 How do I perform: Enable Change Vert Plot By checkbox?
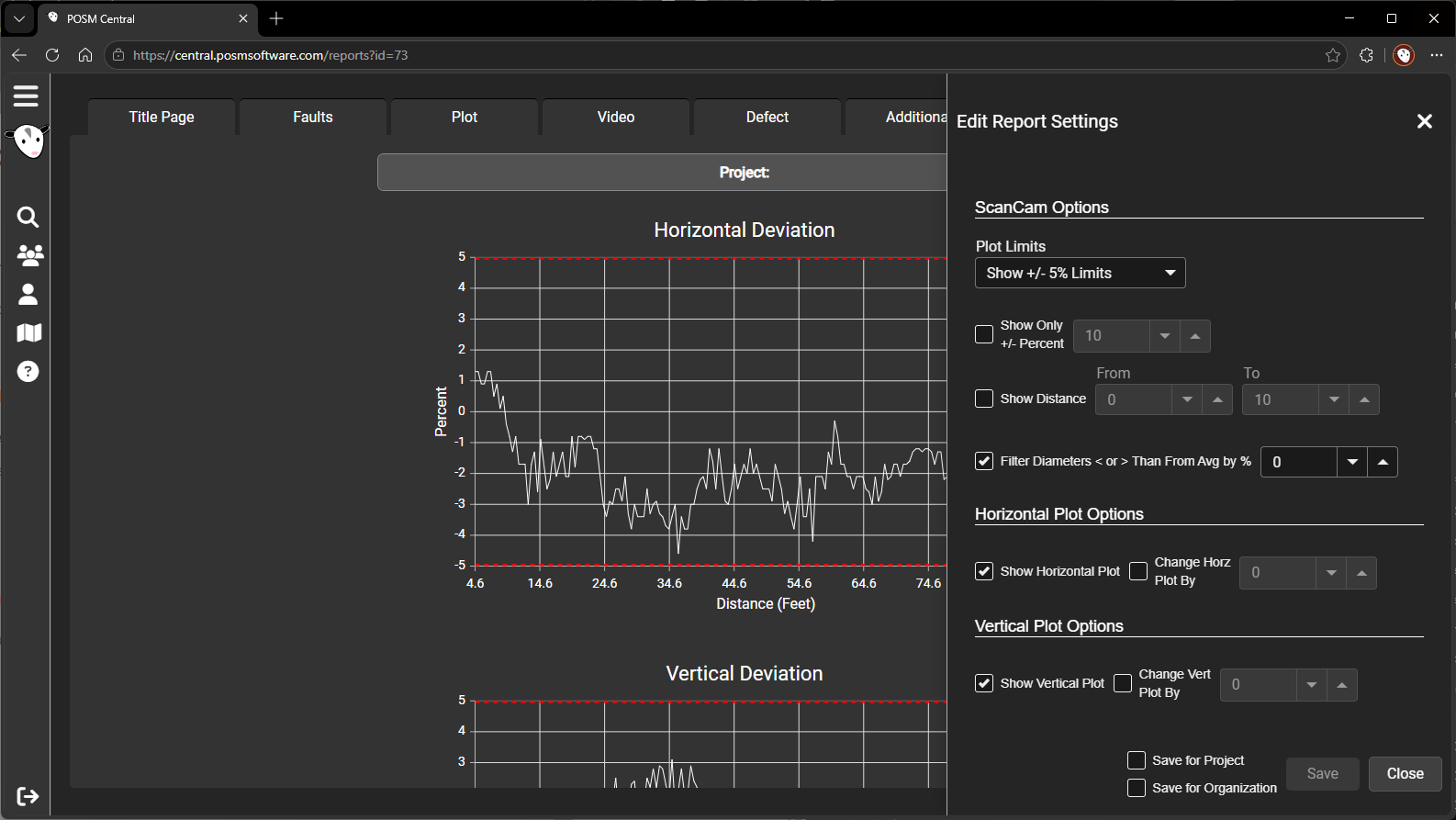(1123, 683)
